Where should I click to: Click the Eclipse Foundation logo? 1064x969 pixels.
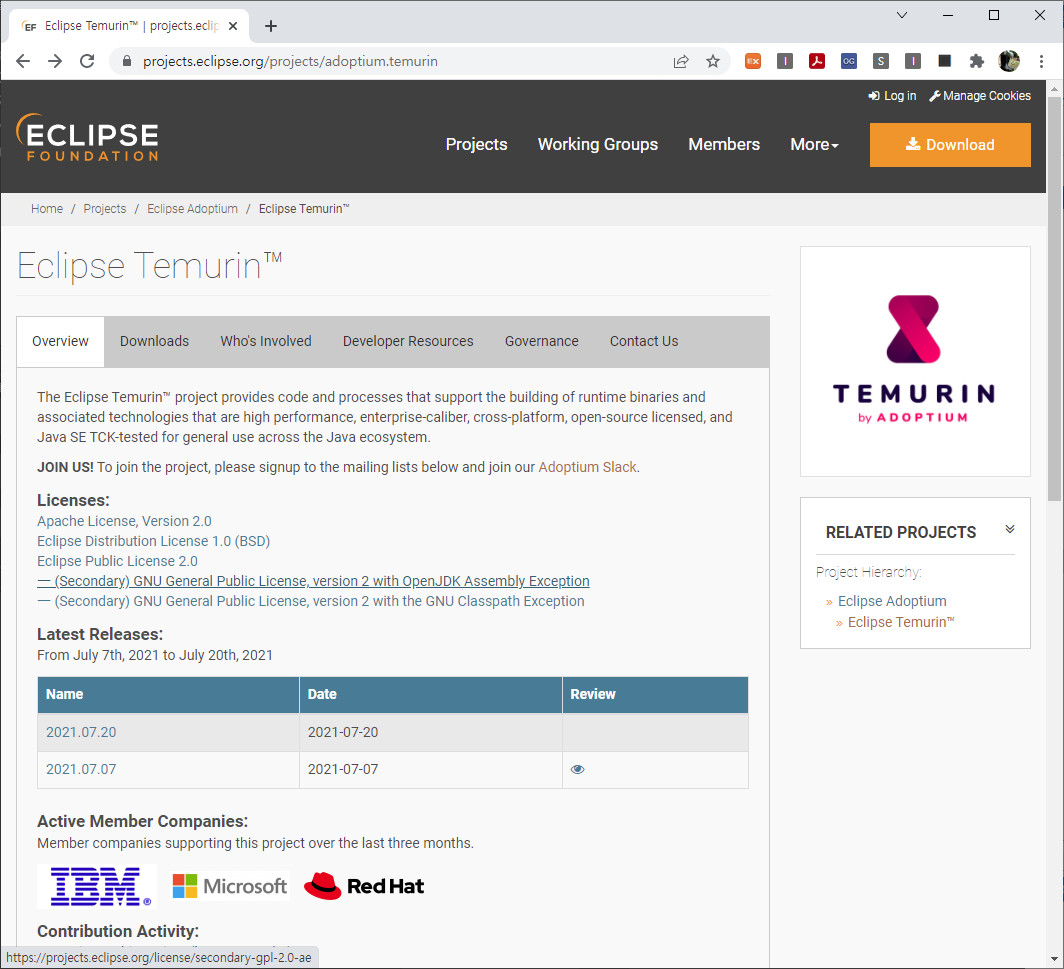click(87, 137)
